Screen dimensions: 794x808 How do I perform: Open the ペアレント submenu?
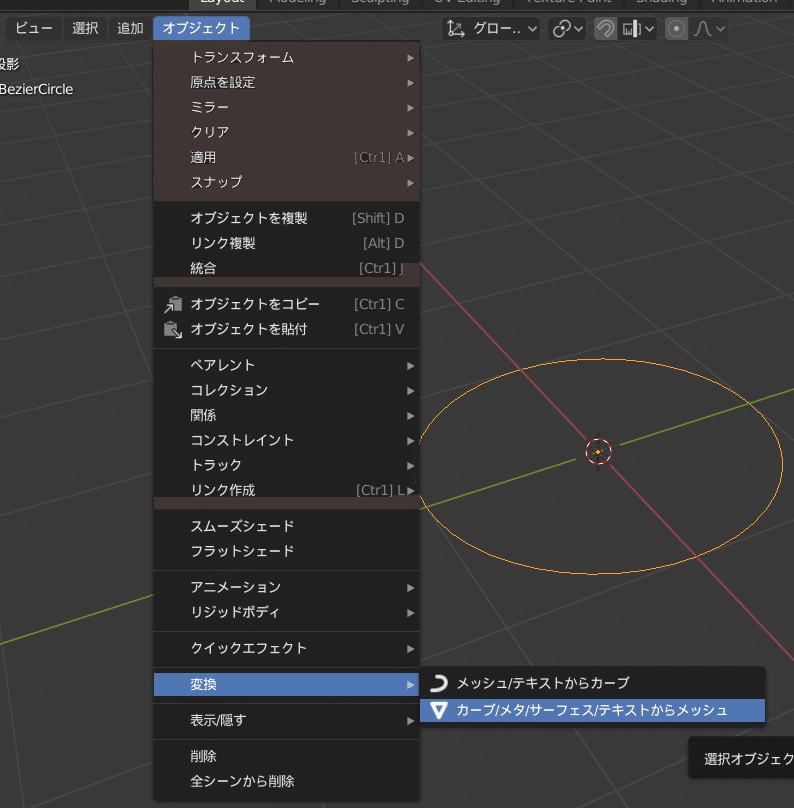pyautogui.click(x=286, y=365)
